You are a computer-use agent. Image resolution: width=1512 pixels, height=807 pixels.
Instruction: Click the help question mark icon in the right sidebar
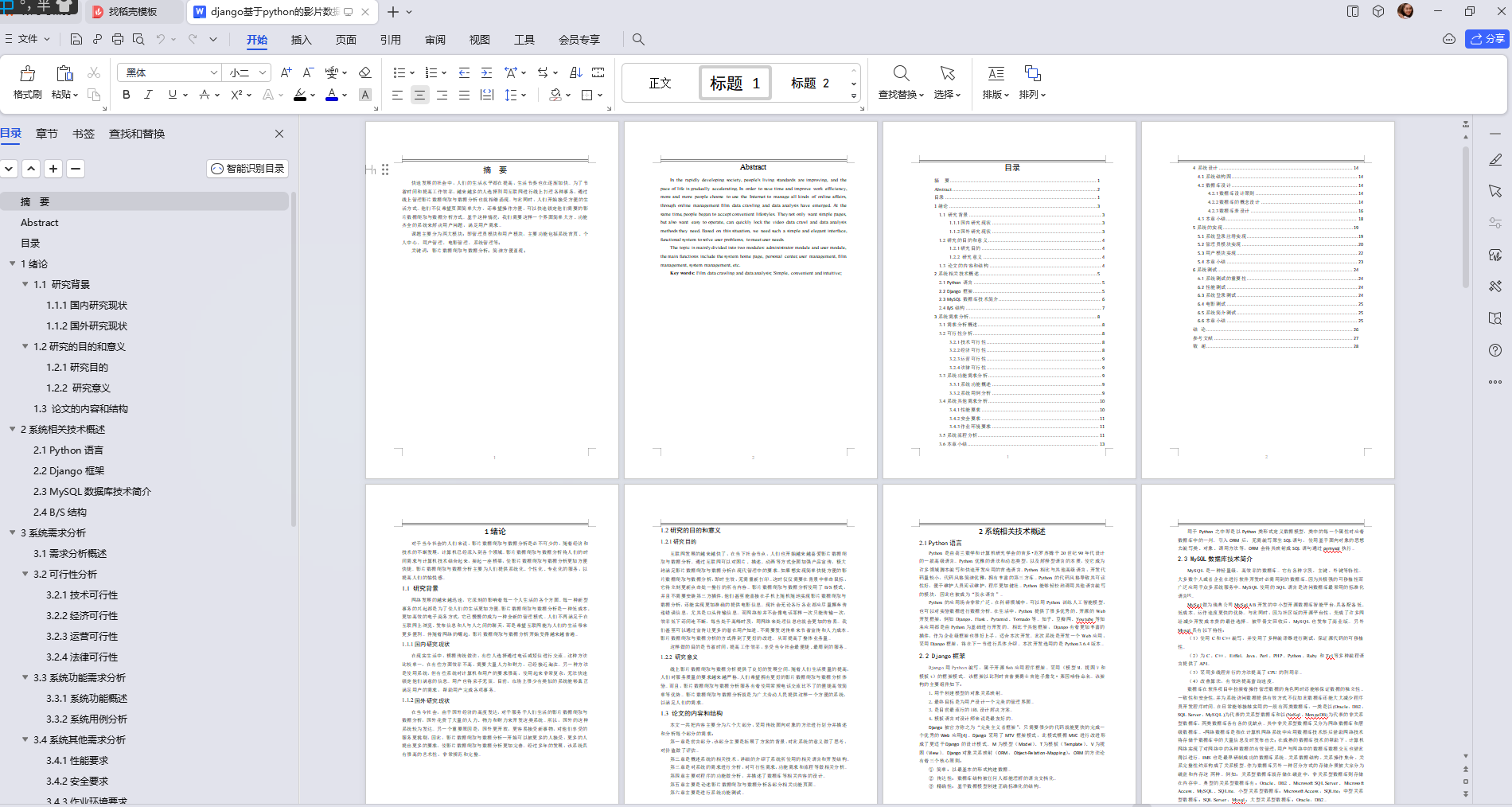coord(1495,350)
